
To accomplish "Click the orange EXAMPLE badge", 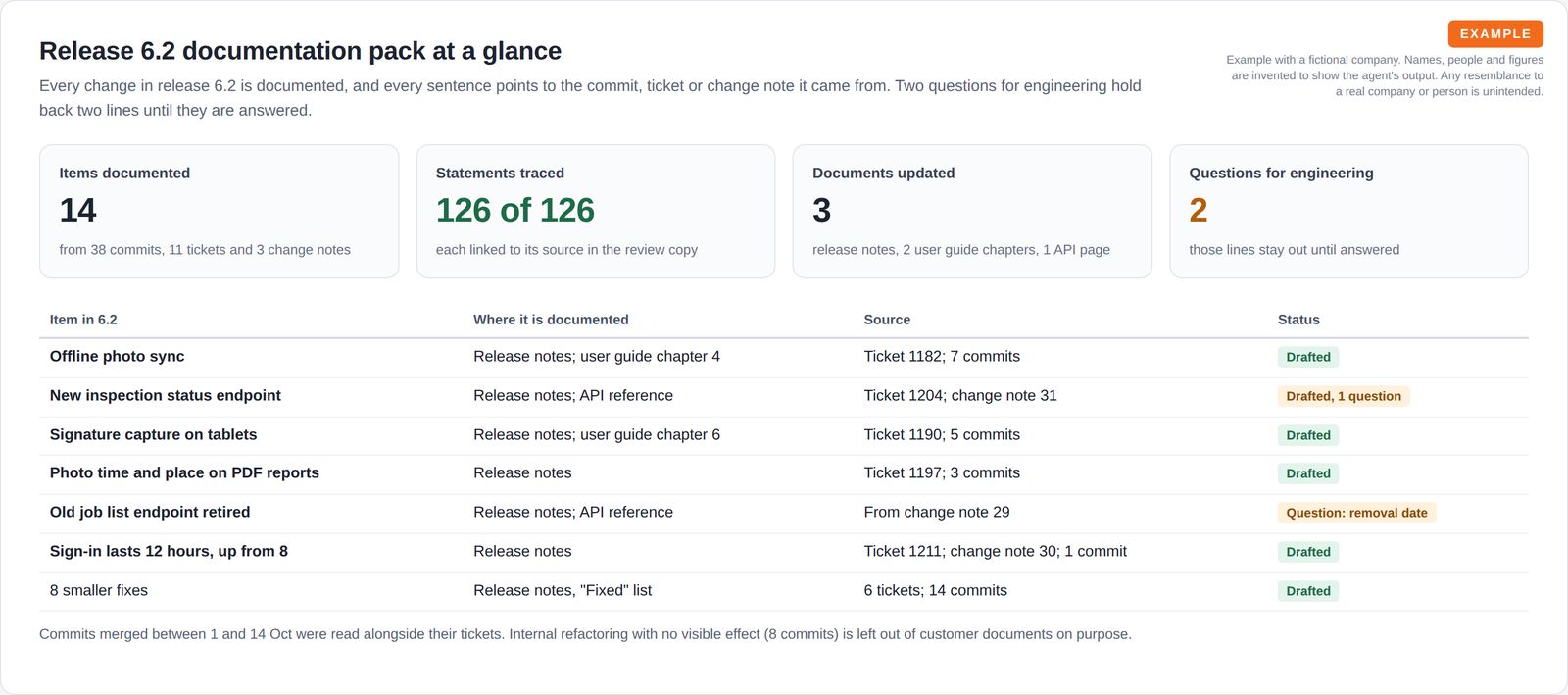I will tap(1495, 33).
